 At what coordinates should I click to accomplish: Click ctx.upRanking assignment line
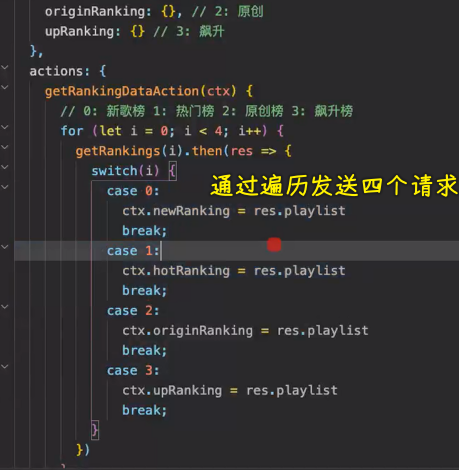(x=230, y=390)
